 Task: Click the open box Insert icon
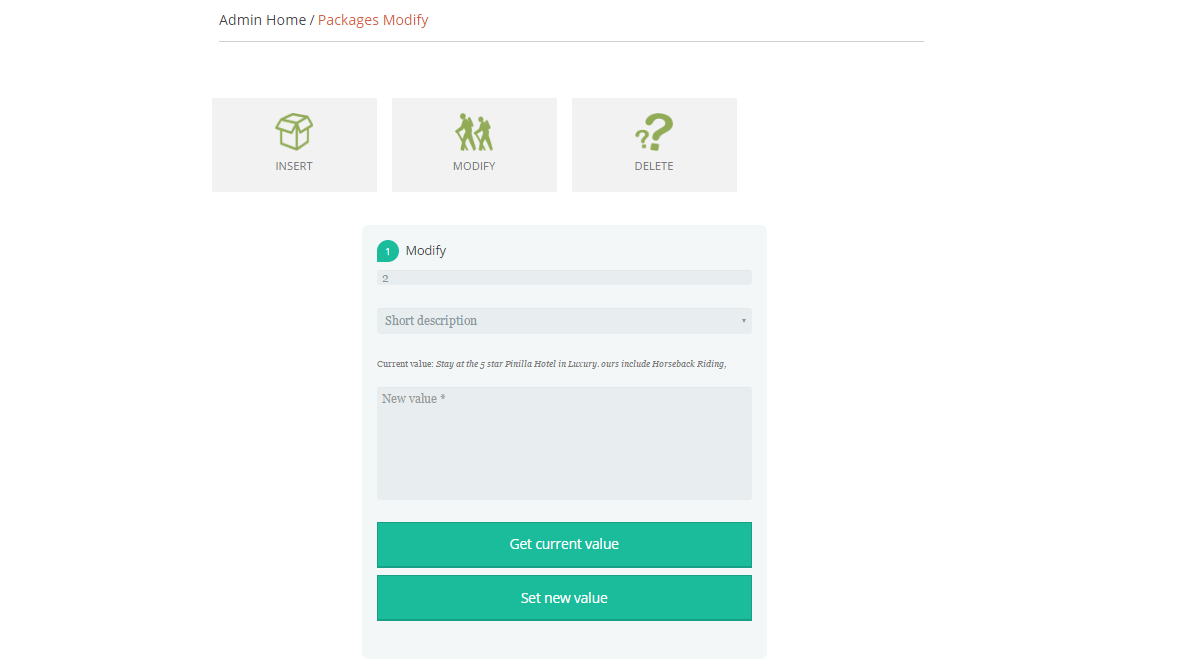click(294, 132)
